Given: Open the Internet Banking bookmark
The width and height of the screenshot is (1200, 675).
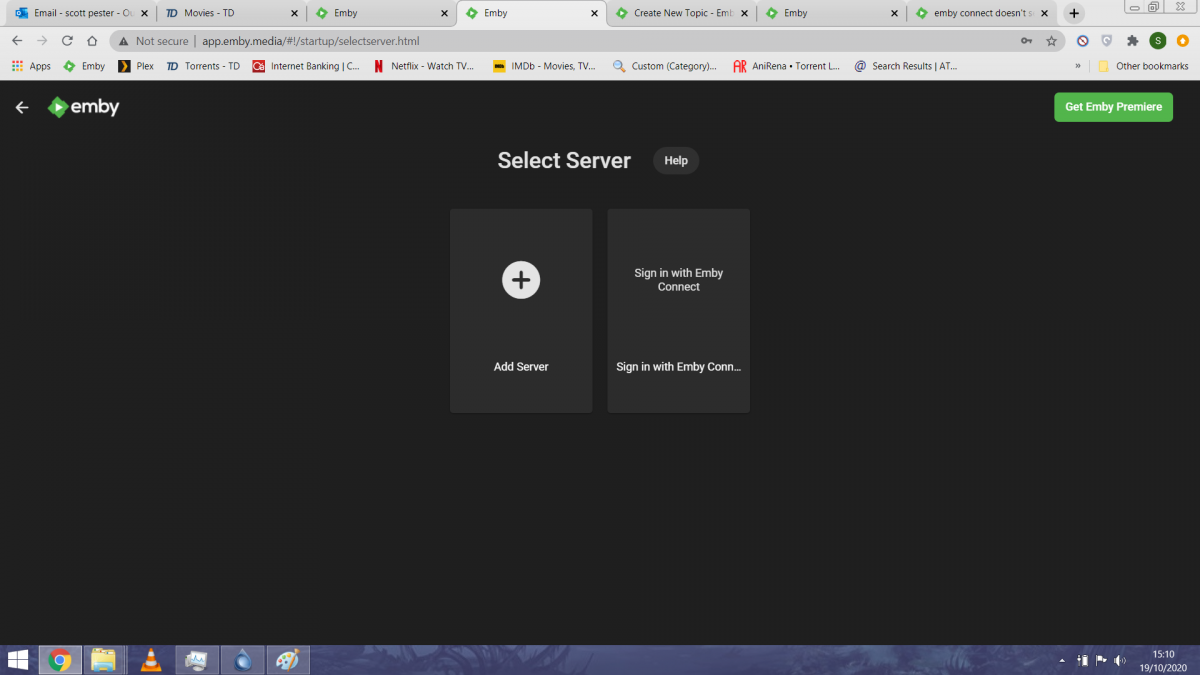Looking at the screenshot, I should [x=306, y=66].
